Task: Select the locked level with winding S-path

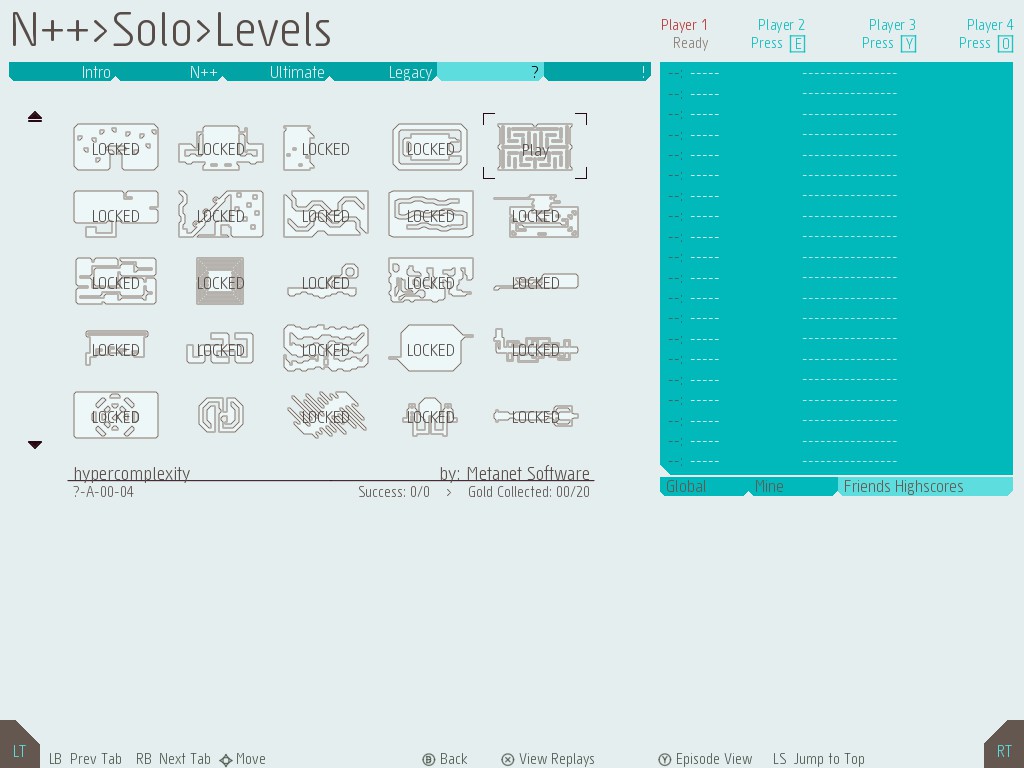Action: click(430, 214)
